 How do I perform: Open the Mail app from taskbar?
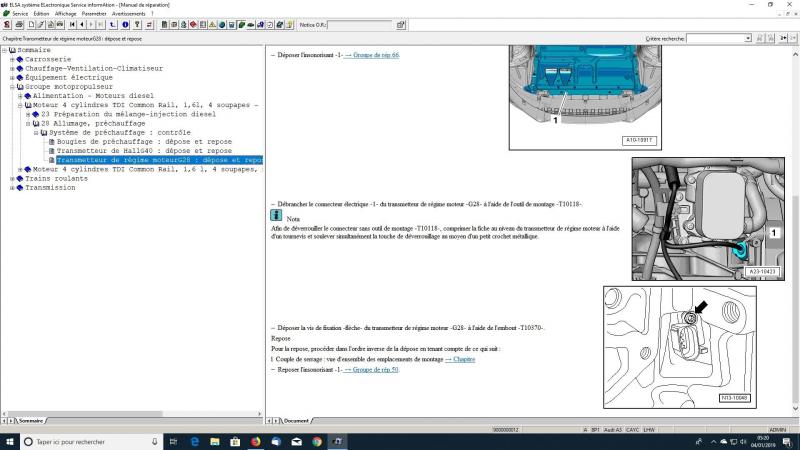pos(296,441)
